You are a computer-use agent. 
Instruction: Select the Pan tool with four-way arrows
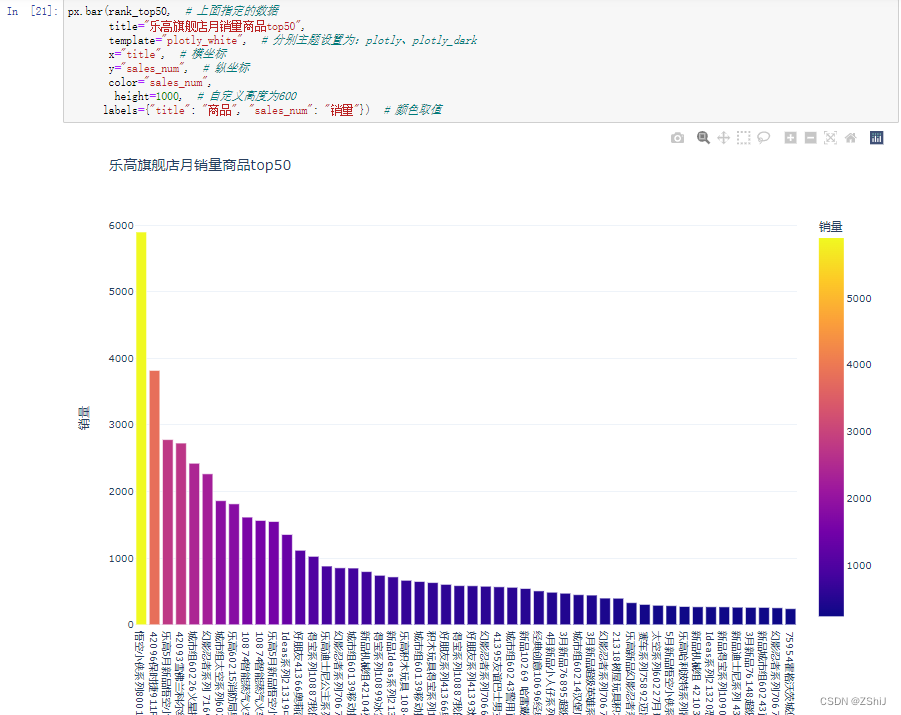[x=723, y=138]
